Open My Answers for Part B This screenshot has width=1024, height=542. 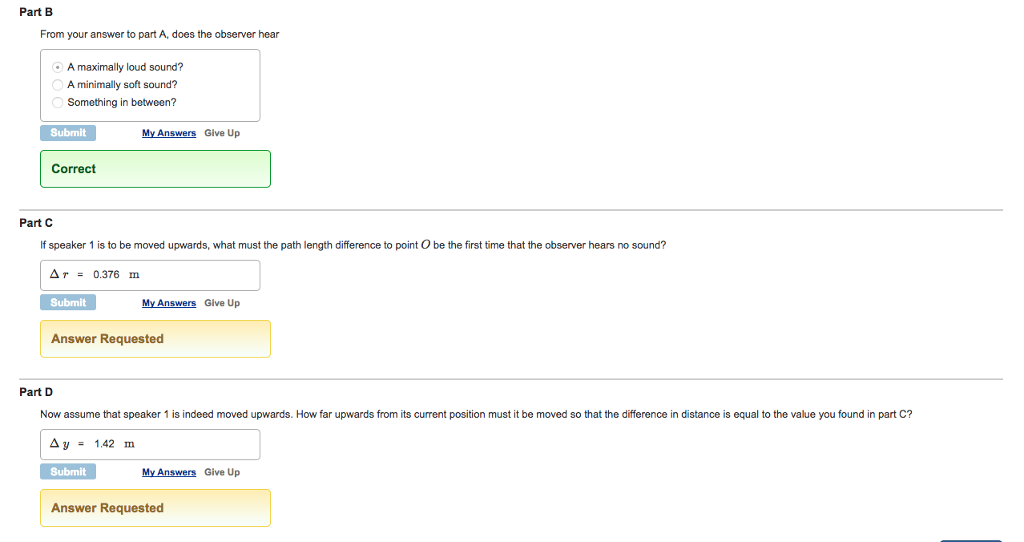169,133
